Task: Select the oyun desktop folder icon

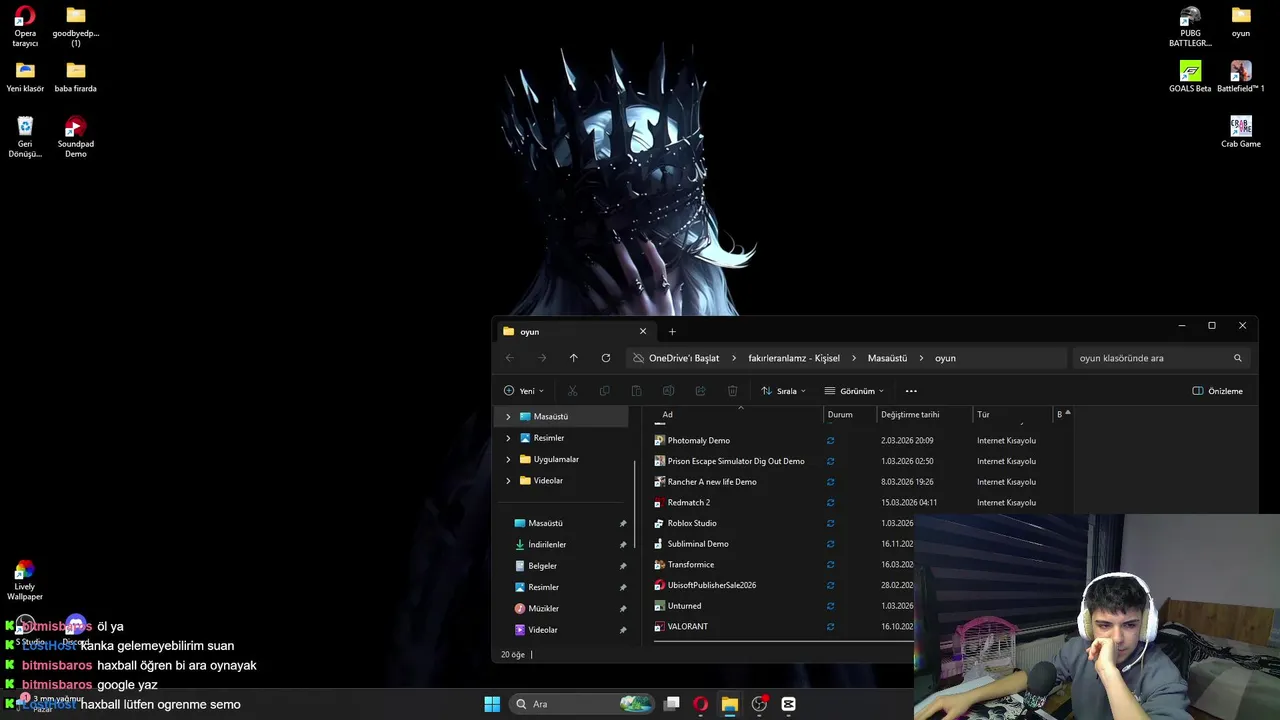Action: coord(1241,21)
